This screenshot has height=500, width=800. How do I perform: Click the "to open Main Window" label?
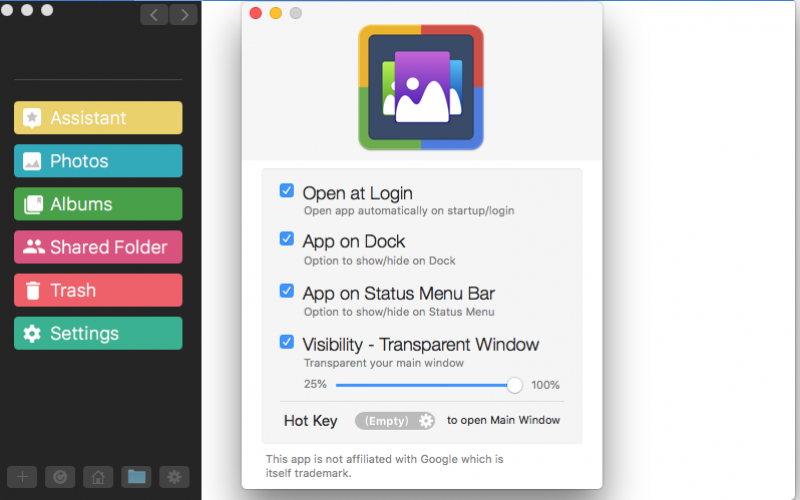tap(504, 420)
